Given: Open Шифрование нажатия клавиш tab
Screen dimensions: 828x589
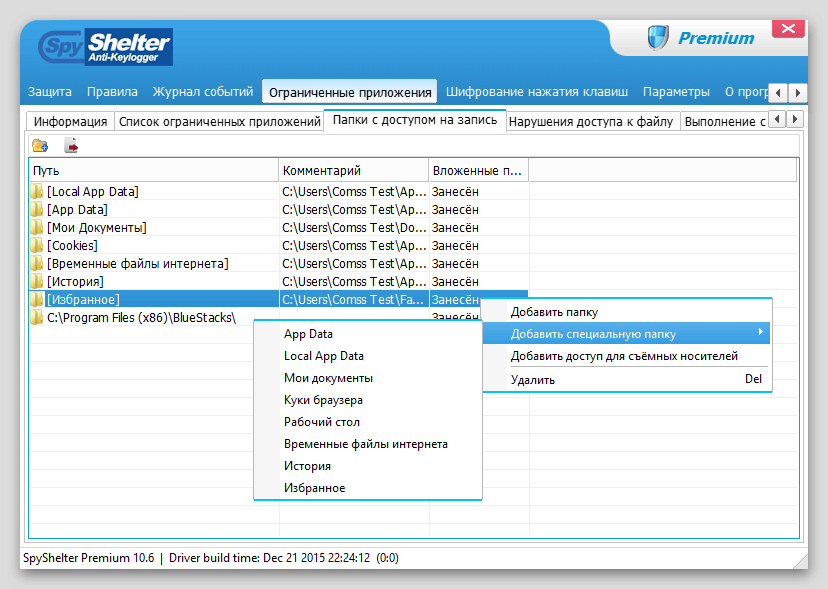Looking at the screenshot, I should [x=537, y=92].
